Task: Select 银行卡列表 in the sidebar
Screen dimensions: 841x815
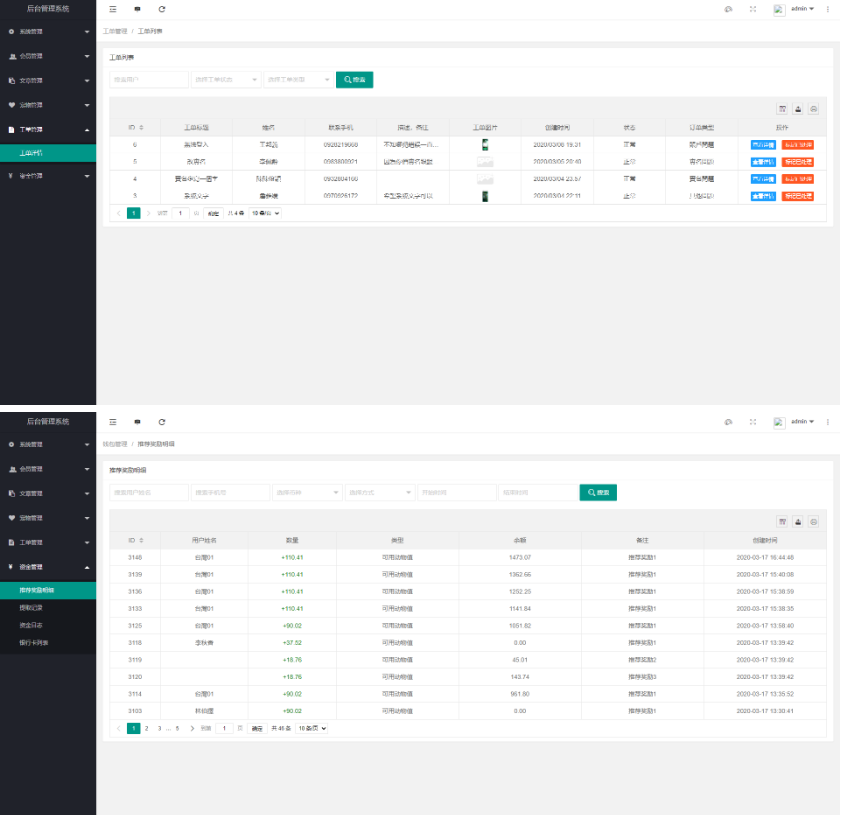Action: coord(34,642)
